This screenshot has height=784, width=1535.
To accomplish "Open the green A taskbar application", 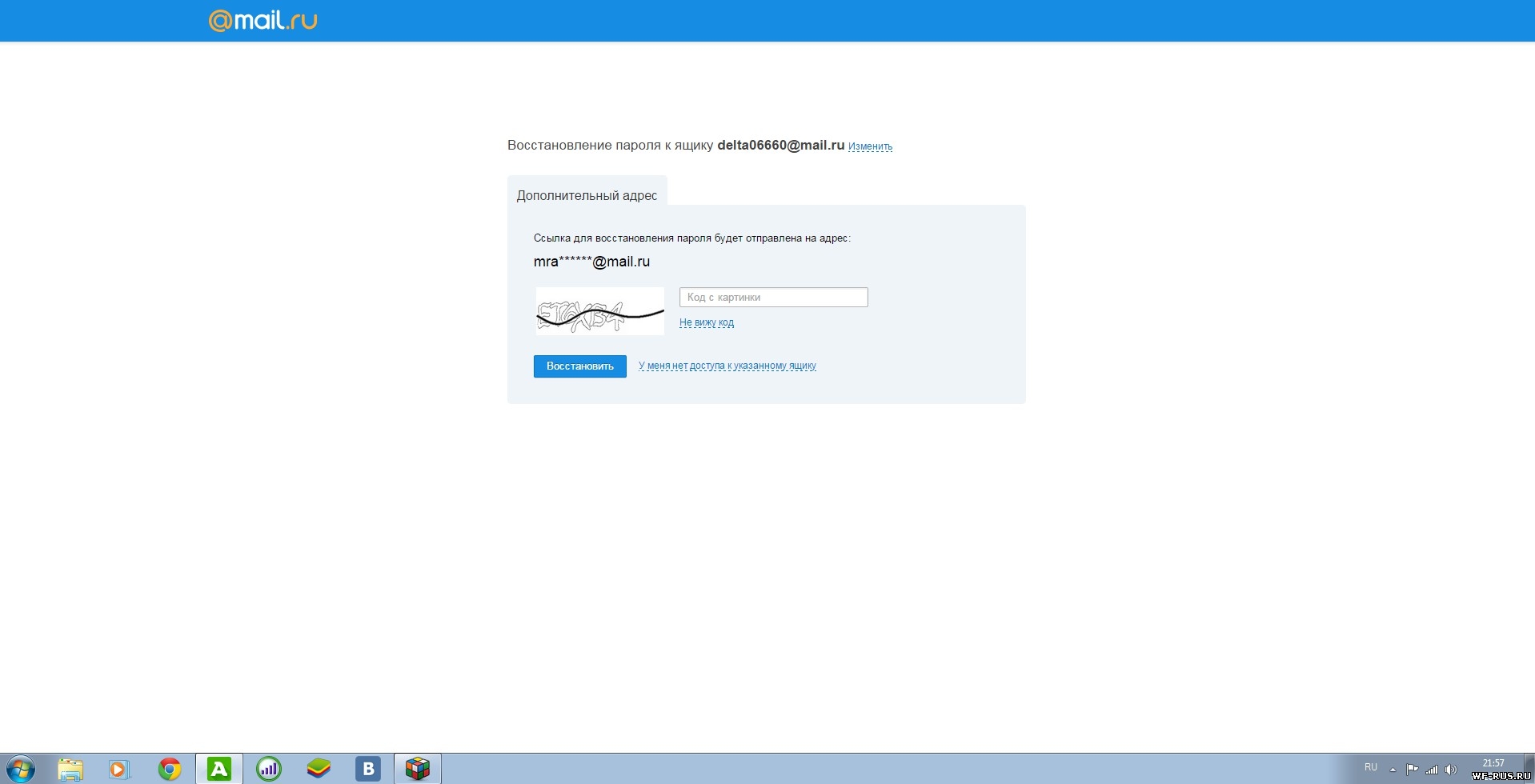I will pyautogui.click(x=219, y=769).
